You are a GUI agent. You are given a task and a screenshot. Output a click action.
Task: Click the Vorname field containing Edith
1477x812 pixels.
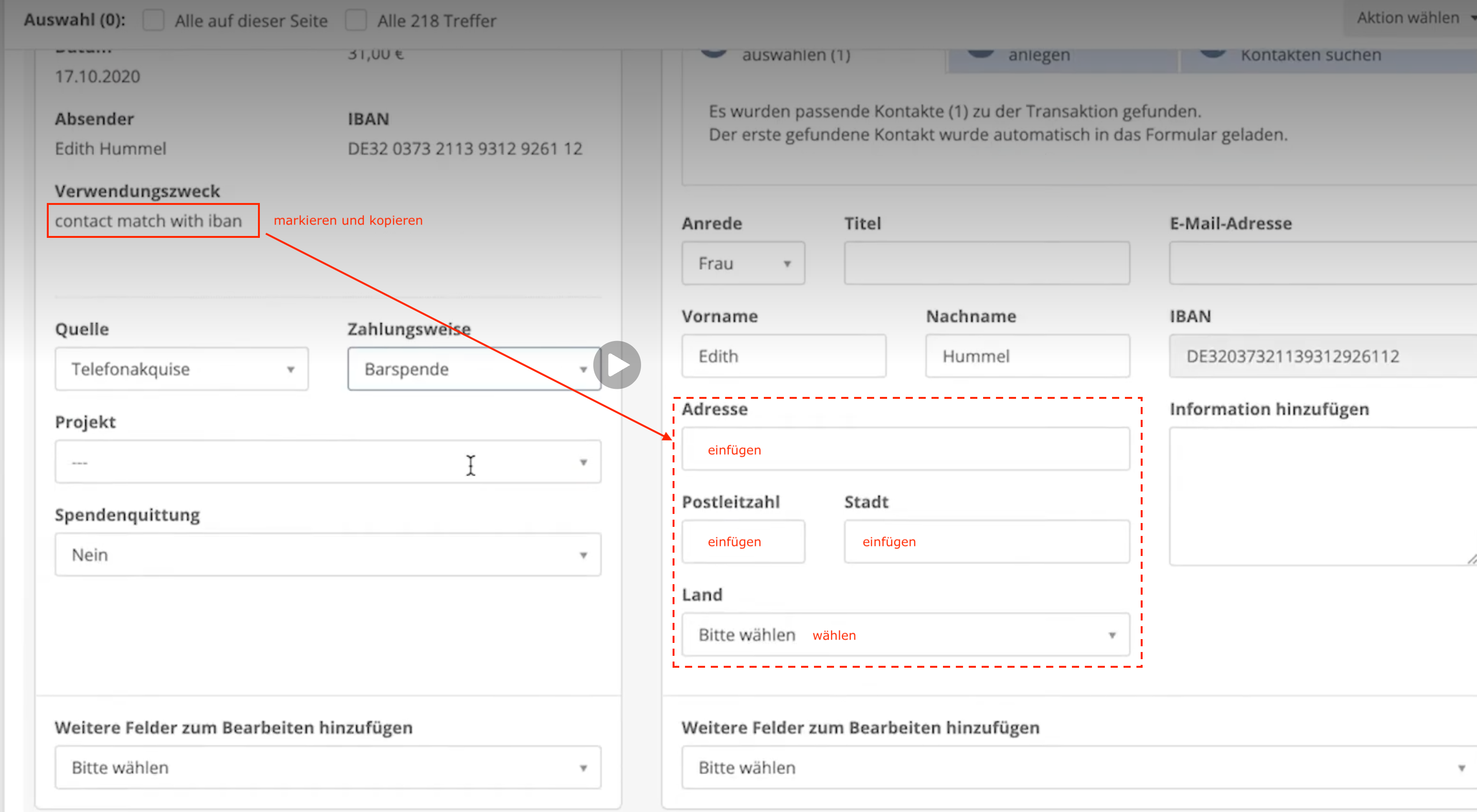783,356
